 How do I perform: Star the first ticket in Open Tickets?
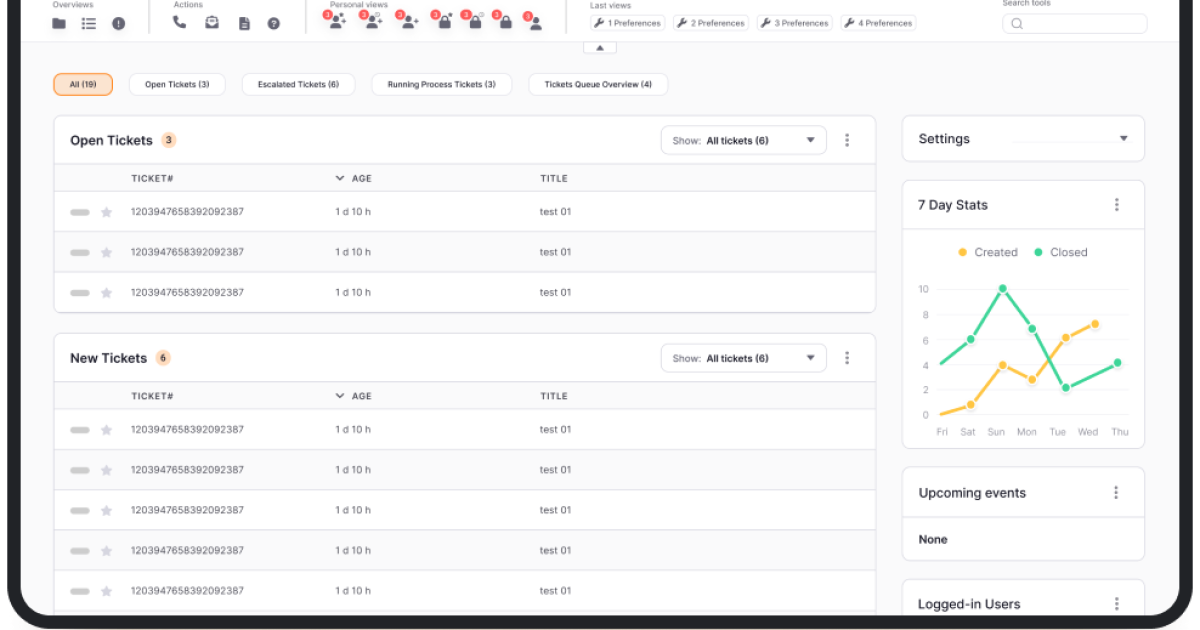(106, 212)
